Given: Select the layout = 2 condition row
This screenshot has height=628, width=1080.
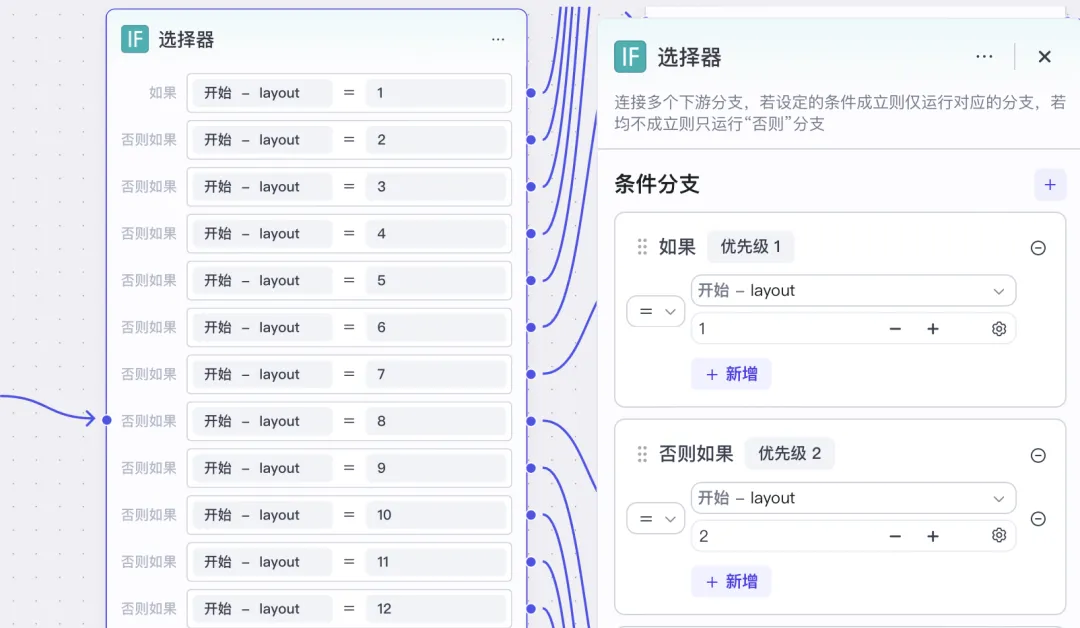Looking at the screenshot, I should click(x=349, y=140).
